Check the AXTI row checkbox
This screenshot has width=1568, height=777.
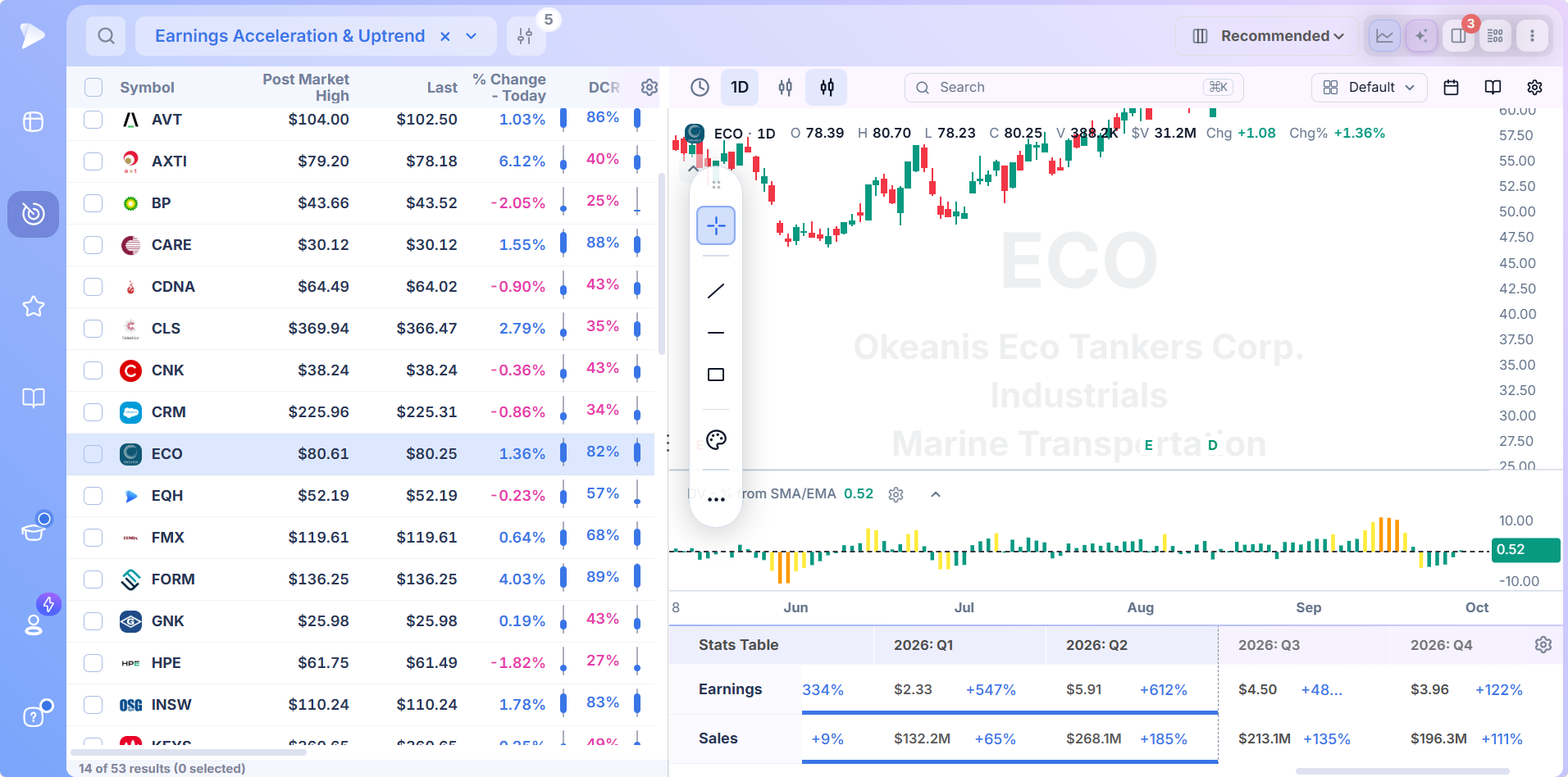click(93, 161)
